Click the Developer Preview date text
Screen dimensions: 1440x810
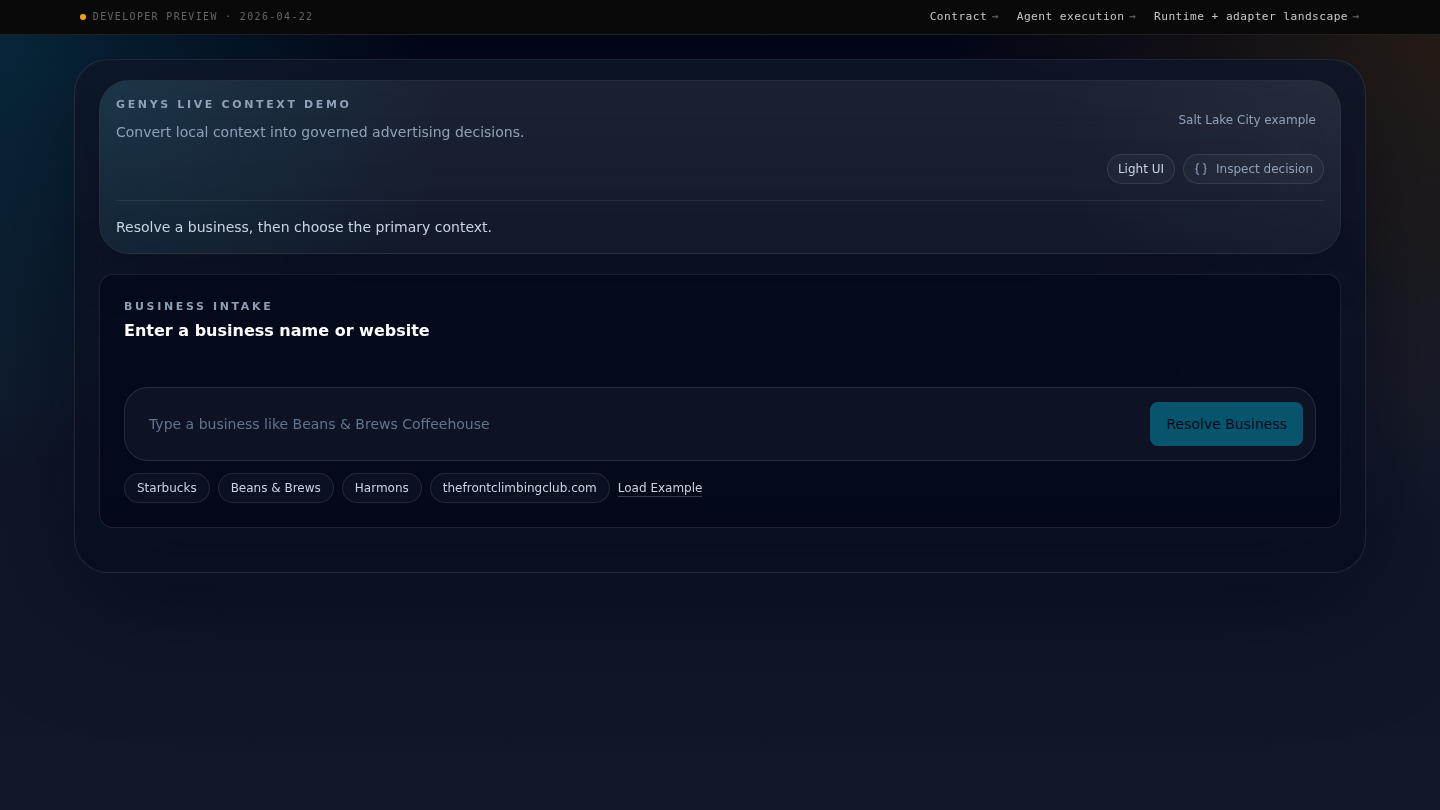[203, 17]
